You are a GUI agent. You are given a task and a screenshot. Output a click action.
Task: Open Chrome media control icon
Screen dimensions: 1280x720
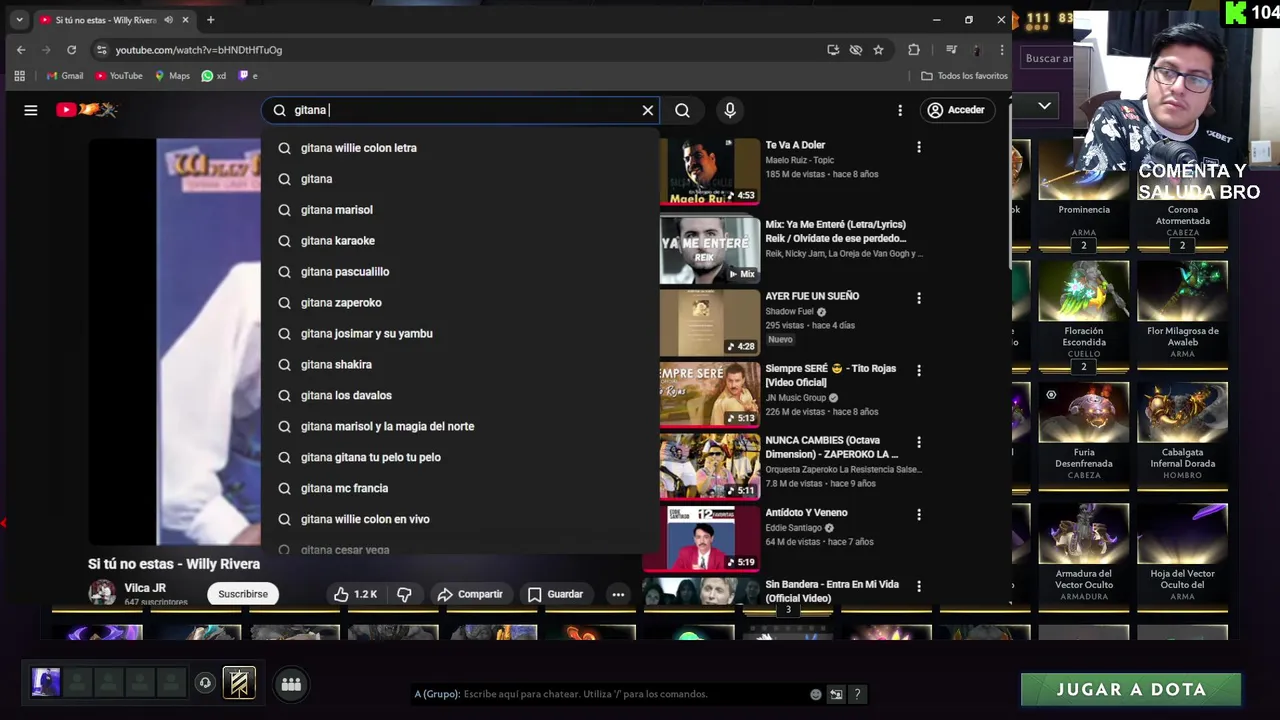(951, 50)
